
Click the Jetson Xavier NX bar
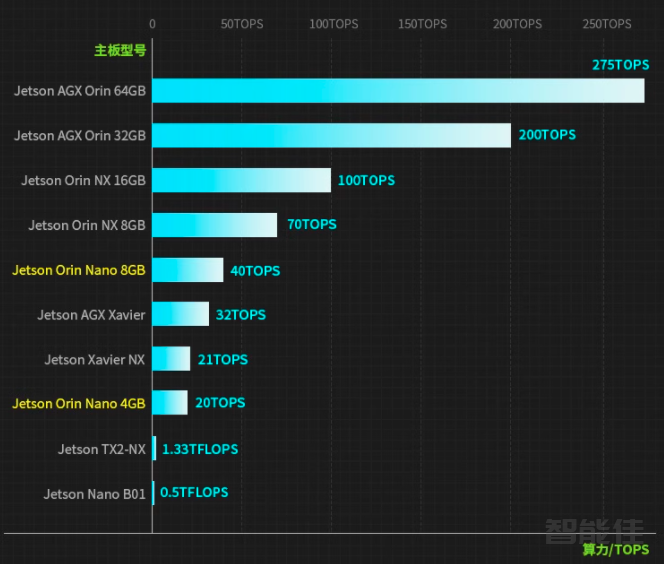pyautogui.click(x=171, y=359)
